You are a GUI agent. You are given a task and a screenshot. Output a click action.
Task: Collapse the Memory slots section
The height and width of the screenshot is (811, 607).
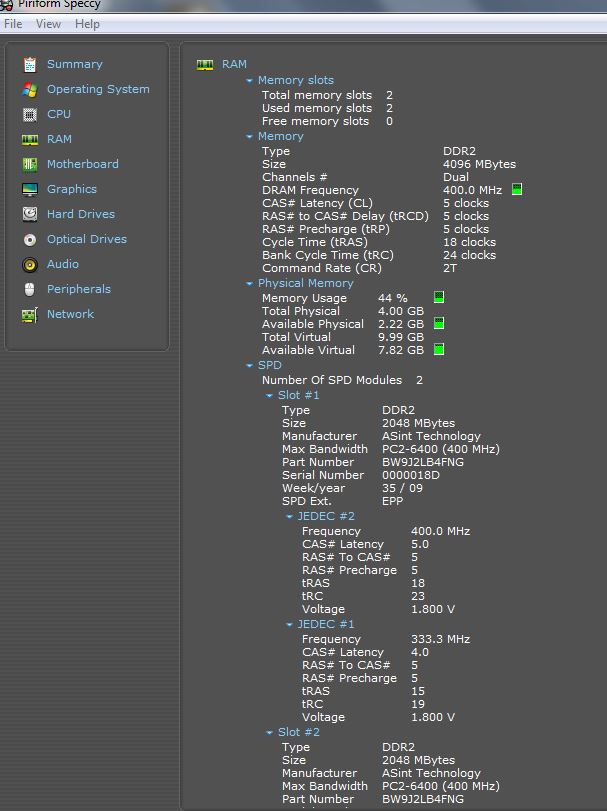tap(249, 81)
